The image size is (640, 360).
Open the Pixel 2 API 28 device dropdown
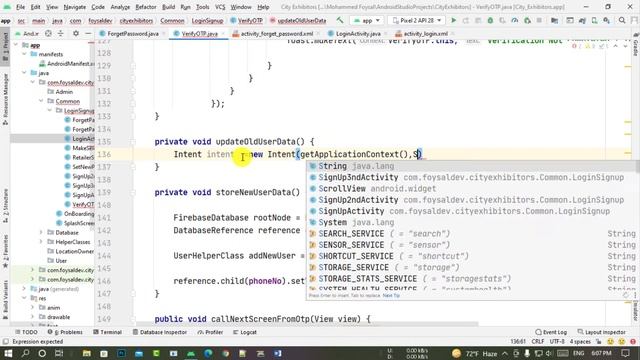(x=417, y=20)
